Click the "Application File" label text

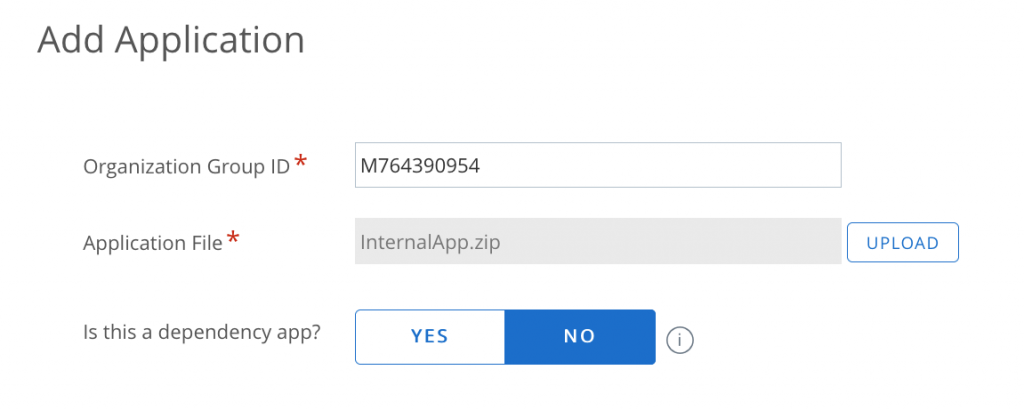[153, 243]
